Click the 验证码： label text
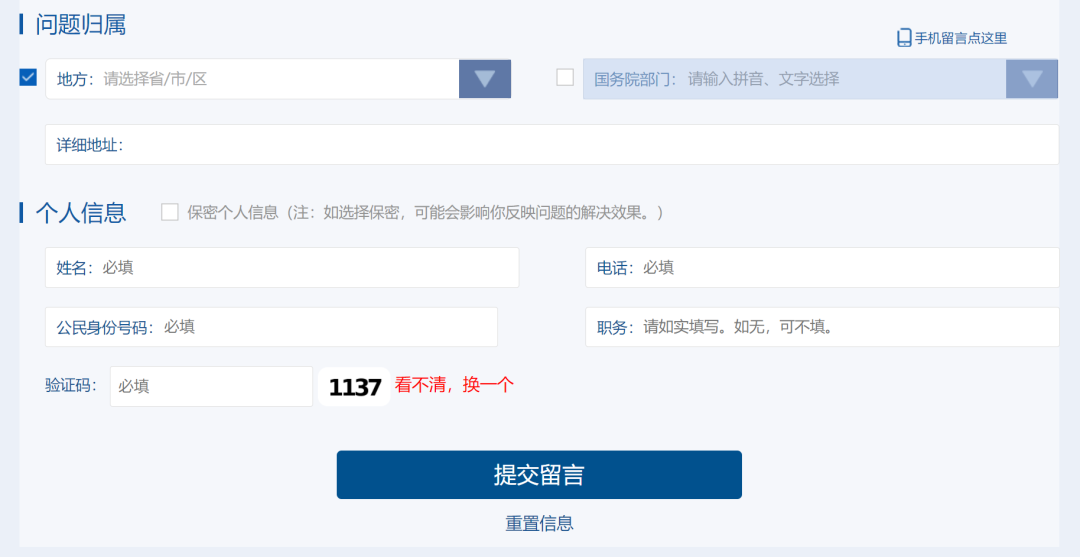This screenshot has width=1080, height=557. [71, 386]
